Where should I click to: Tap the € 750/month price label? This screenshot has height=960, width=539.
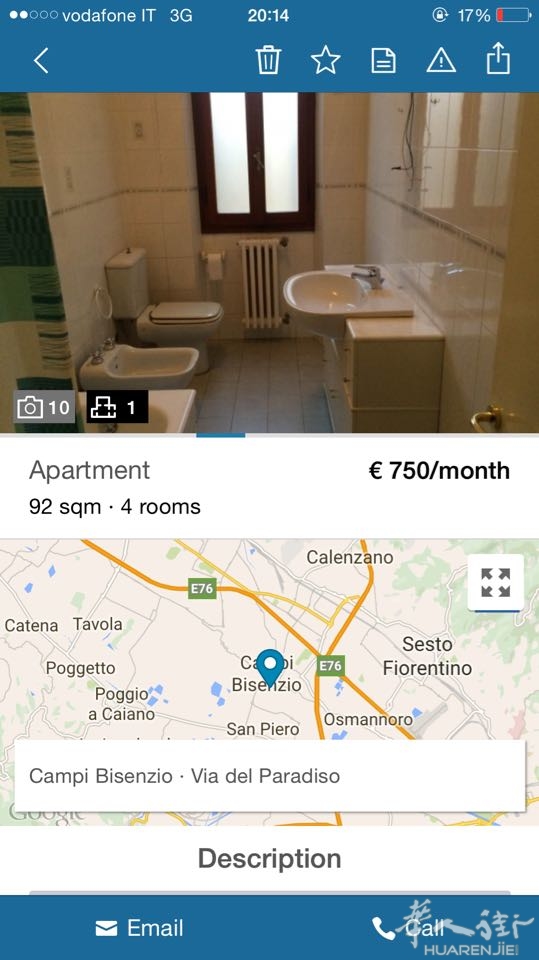pos(439,470)
